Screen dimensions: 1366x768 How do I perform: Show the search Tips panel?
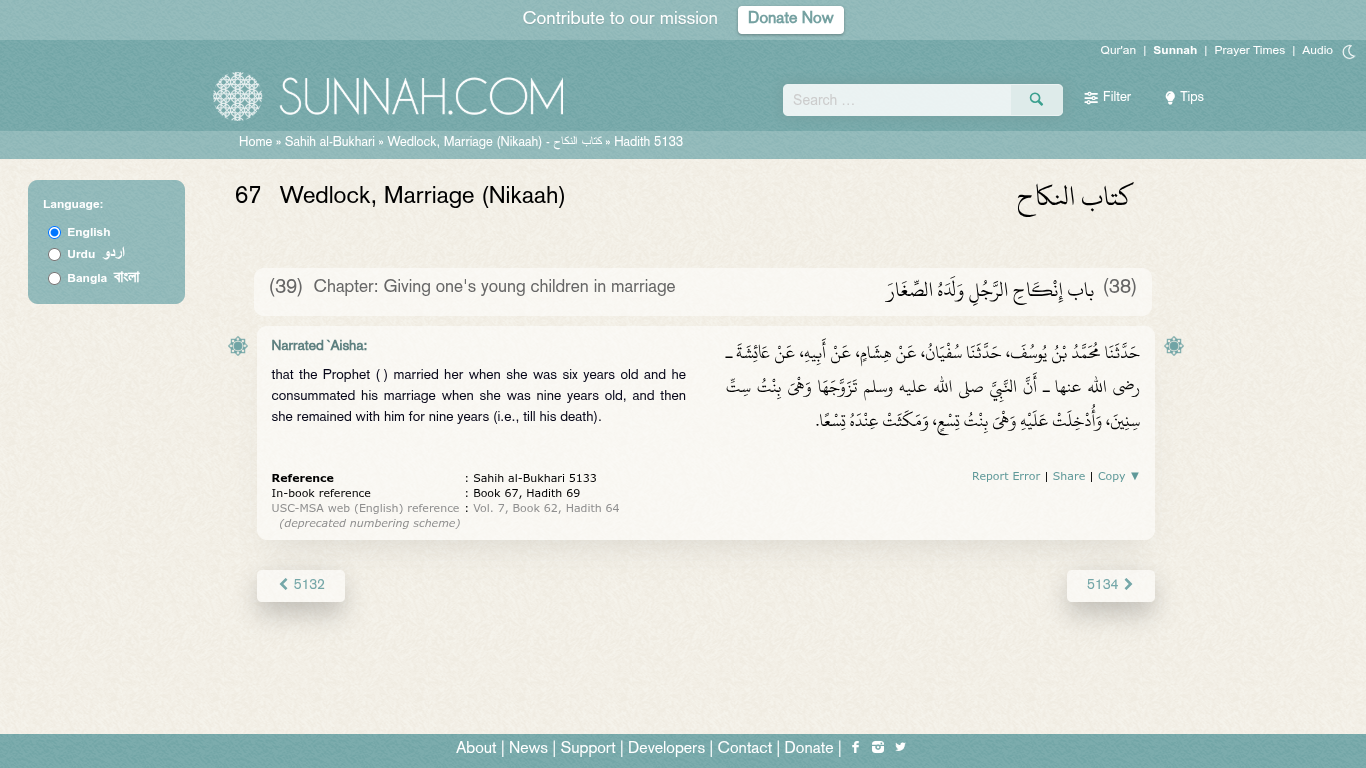pos(1184,98)
